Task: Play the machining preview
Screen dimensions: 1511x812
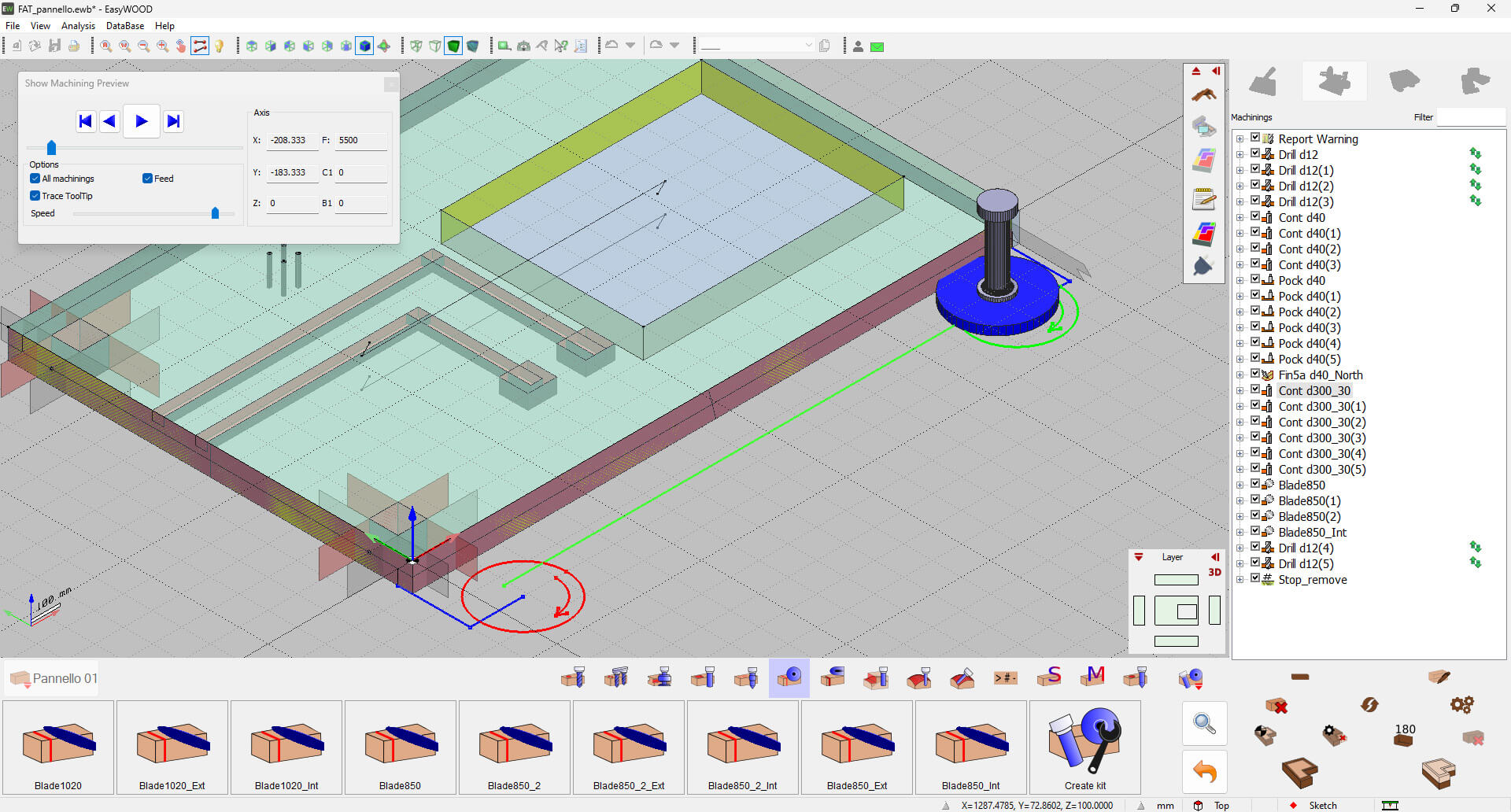Action: point(142,121)
